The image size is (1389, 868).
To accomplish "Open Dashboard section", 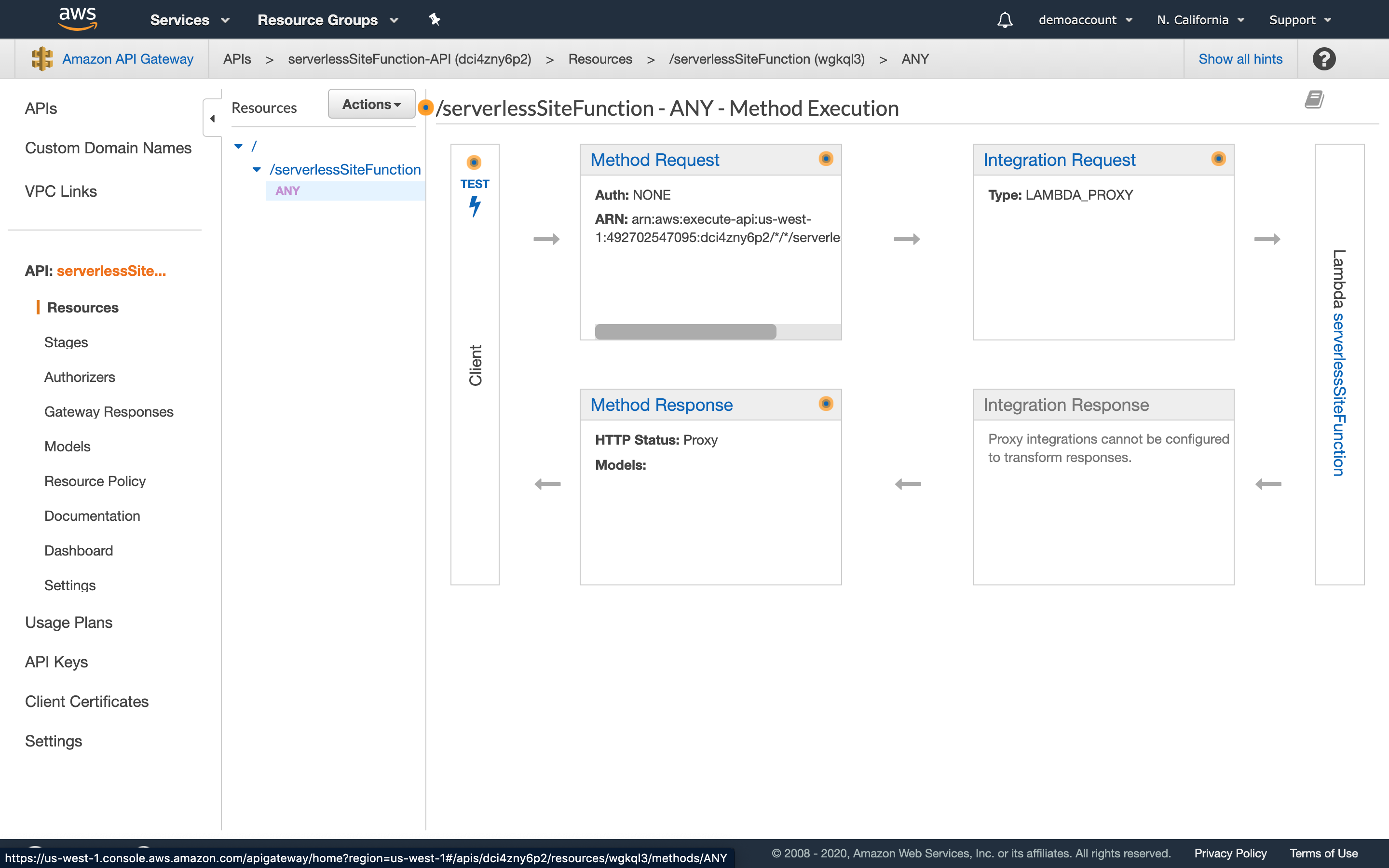I will click(79, 551).
